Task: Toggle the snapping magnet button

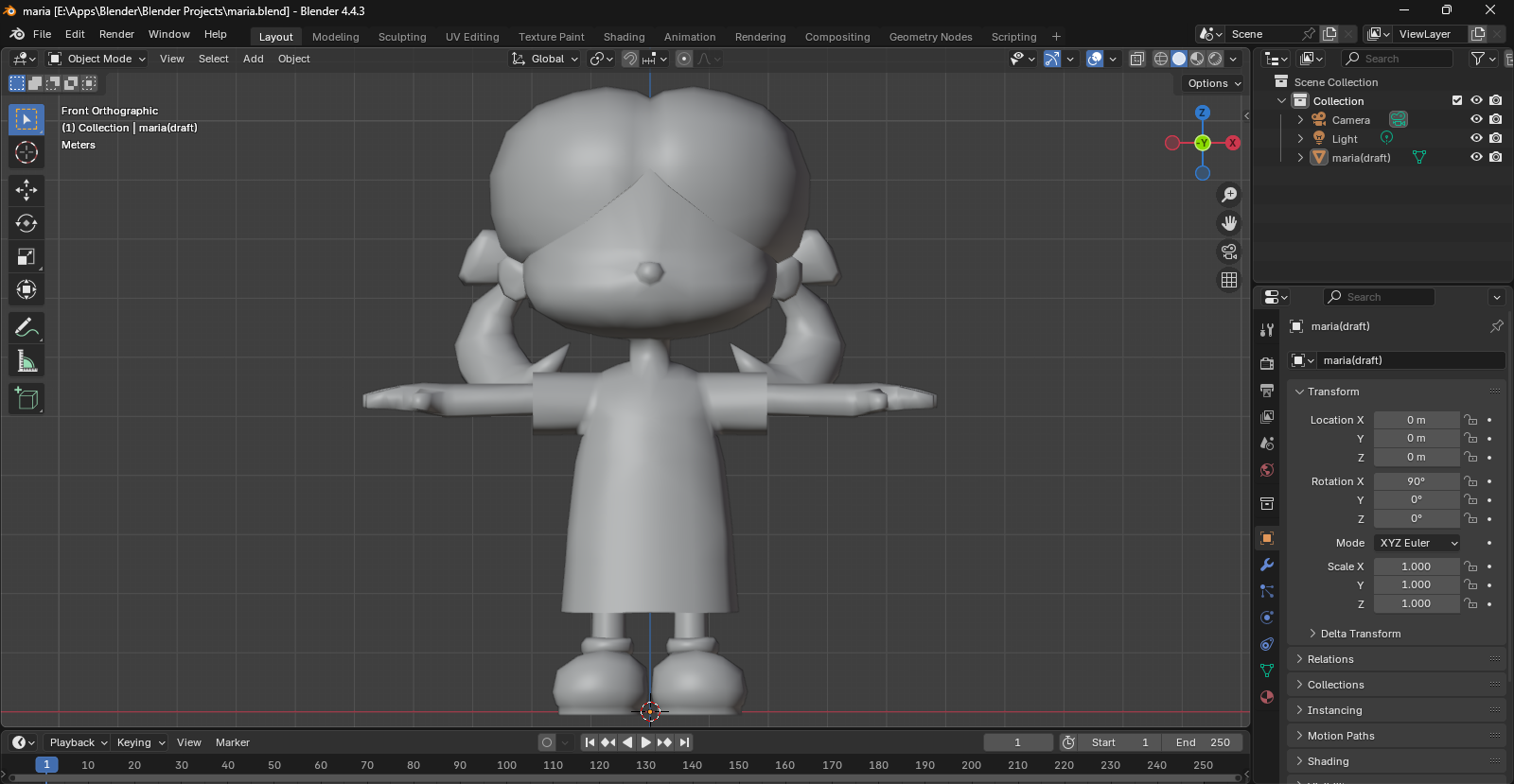Action: pyautogui.click(x=630, y=59)
